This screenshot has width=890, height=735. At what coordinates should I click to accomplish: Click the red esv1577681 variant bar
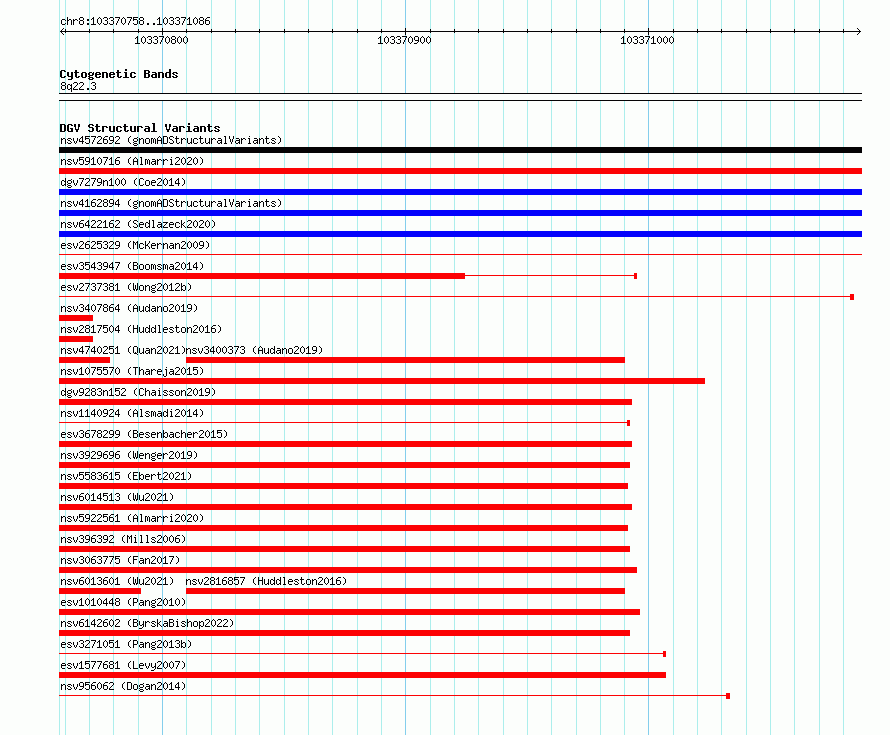(x=363, y=675)
